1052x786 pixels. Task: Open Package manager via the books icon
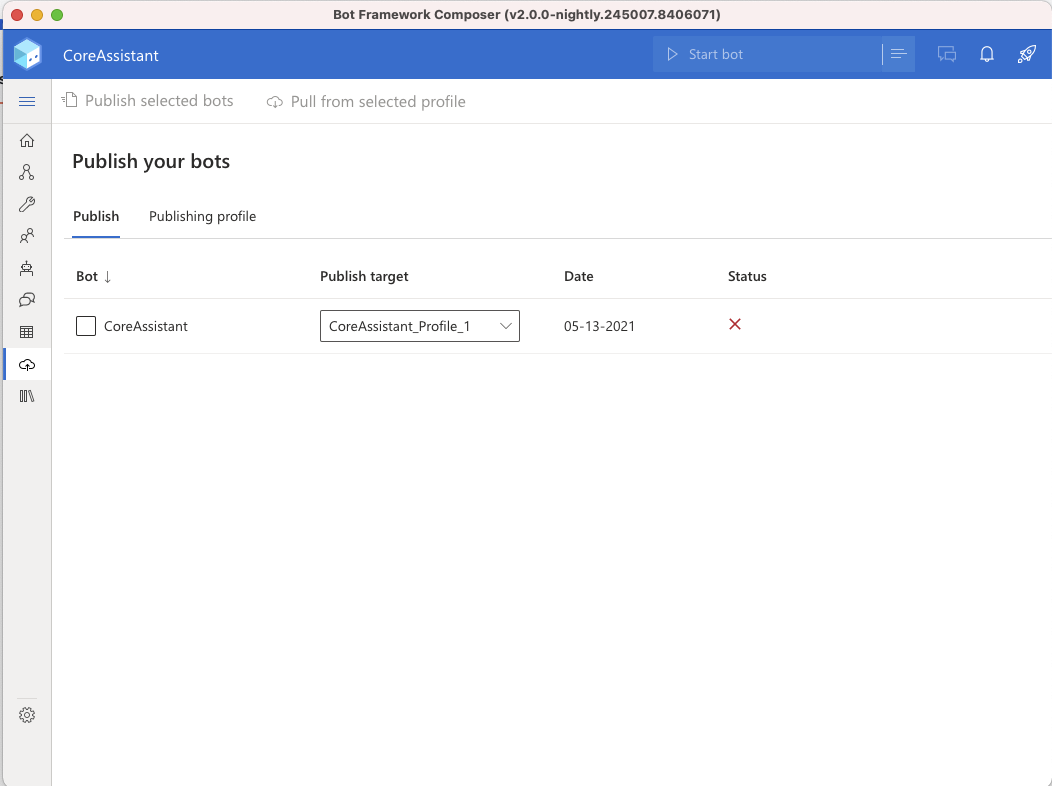point(27,396)
